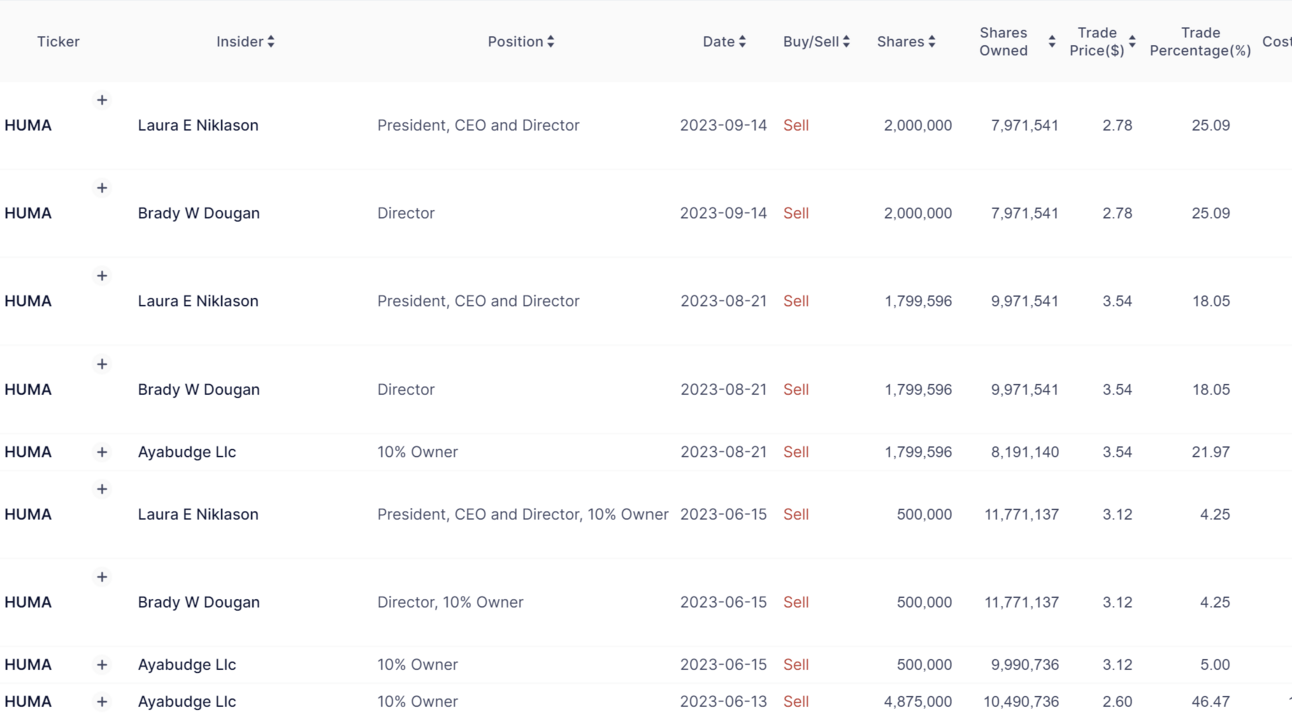Click the 2023-06-13 date cell
Image resolution: width=1292 pixels, height=717 pixels.
(723, 702)
